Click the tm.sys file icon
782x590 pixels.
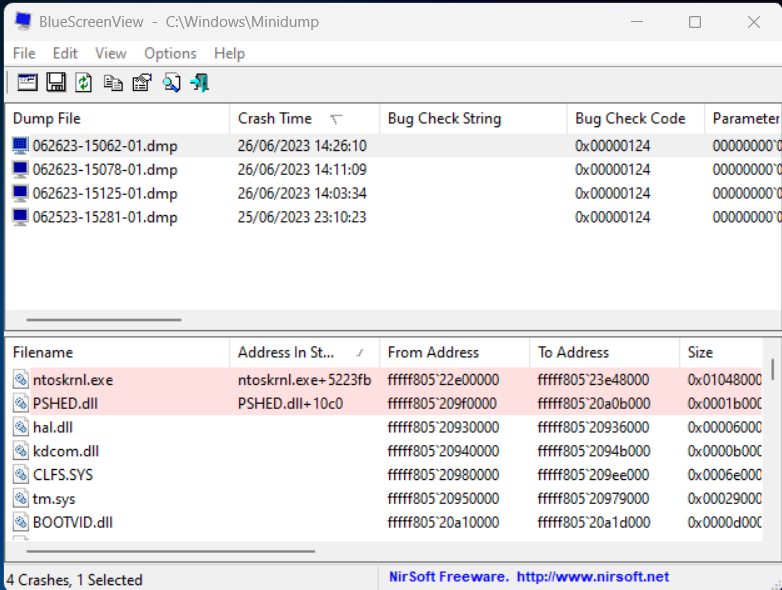tap(21, 499)
